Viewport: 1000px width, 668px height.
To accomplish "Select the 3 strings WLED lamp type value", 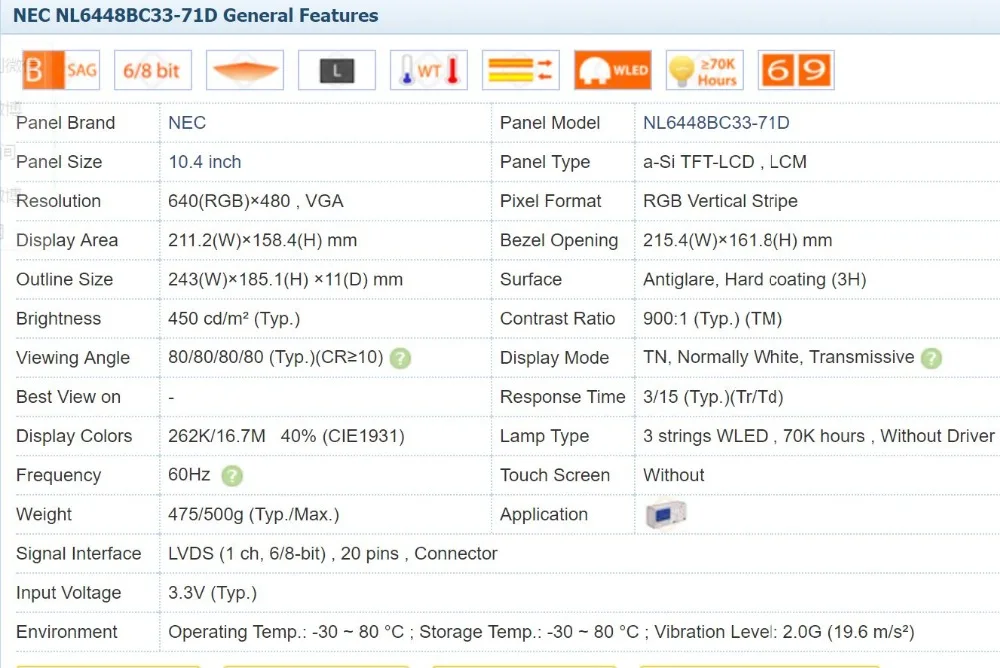I will pyautogui.click(x=819, y=436).
